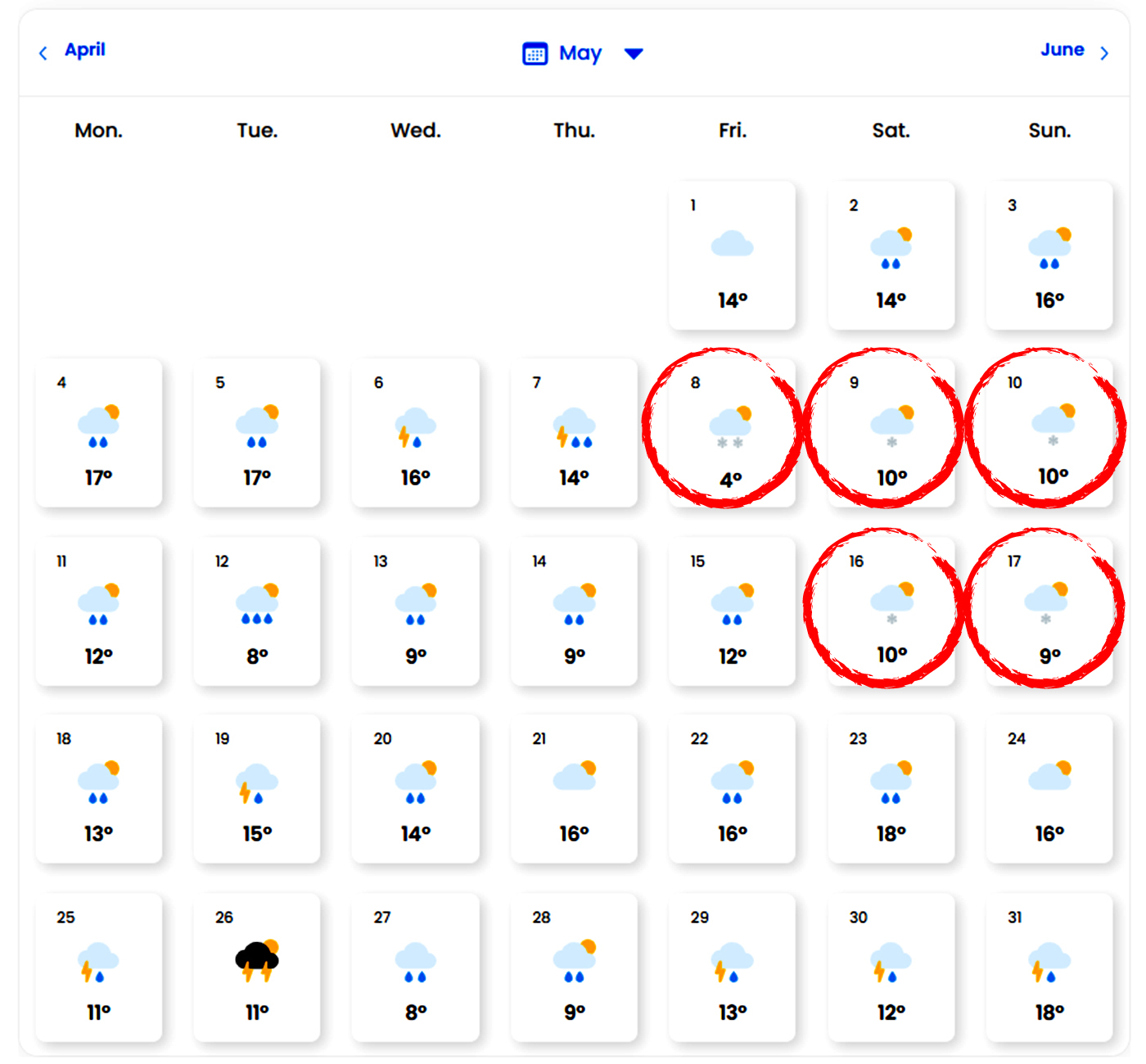Click the snow icon on May 8
This screenshot has width=1146, height=1064.
click(x=730, y=426)
